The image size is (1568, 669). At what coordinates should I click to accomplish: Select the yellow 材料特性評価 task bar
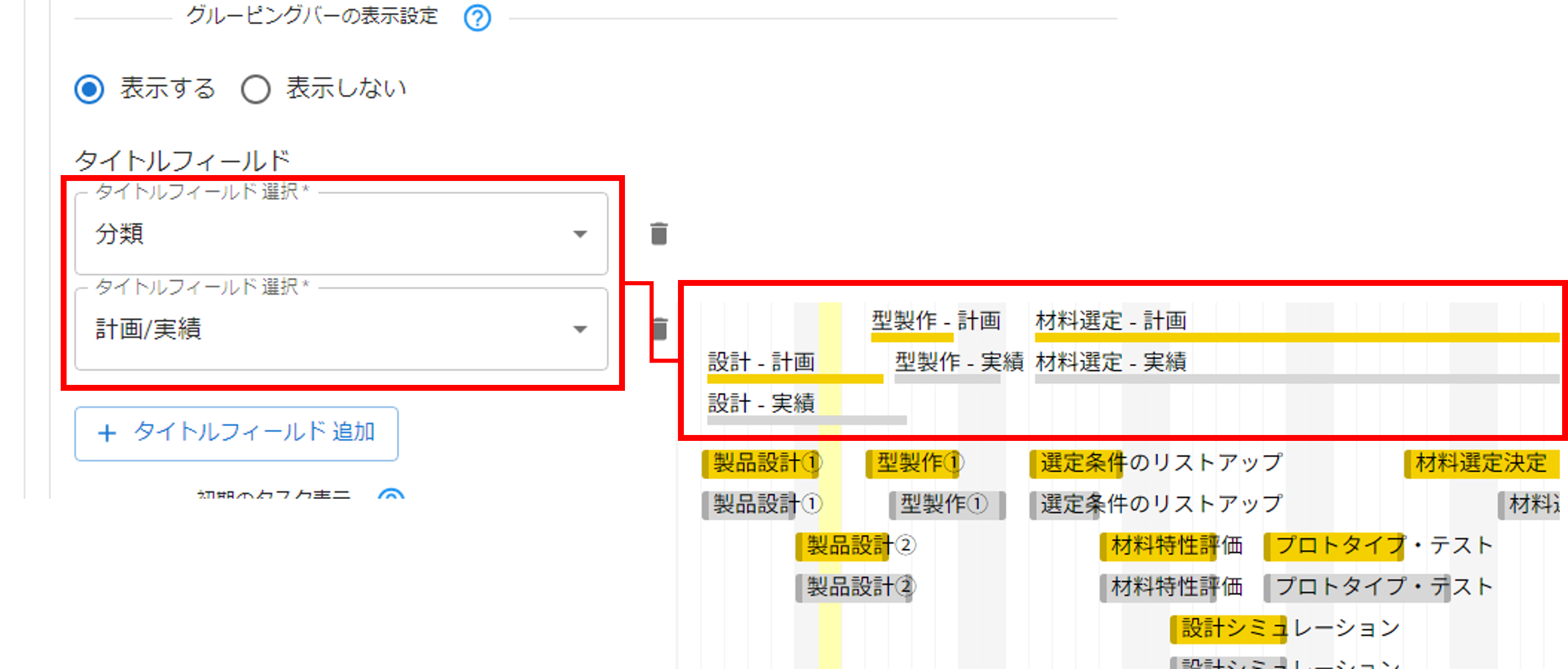[x=1157, y=546]
